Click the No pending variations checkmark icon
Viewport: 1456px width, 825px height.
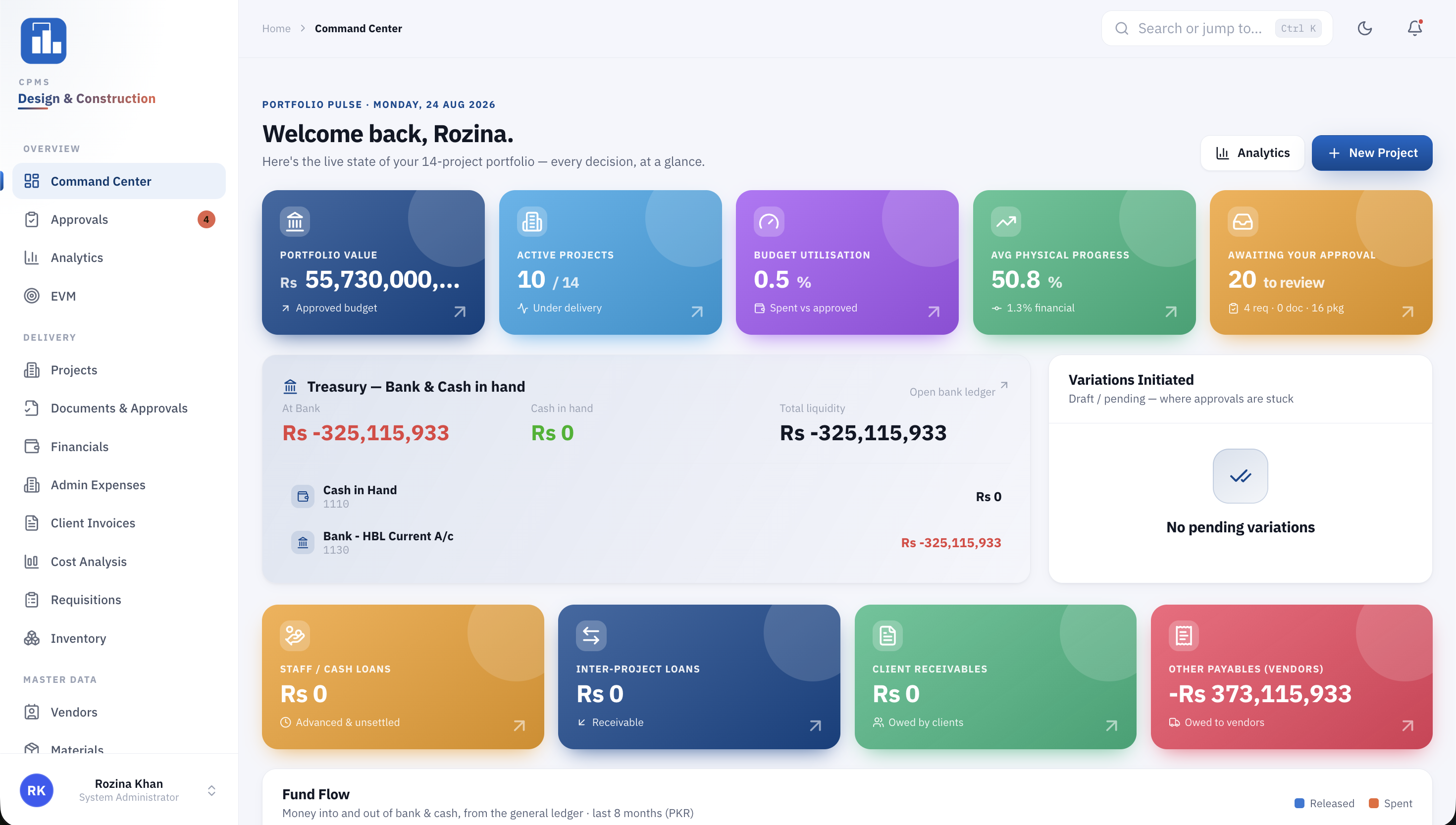(1240, 476)
